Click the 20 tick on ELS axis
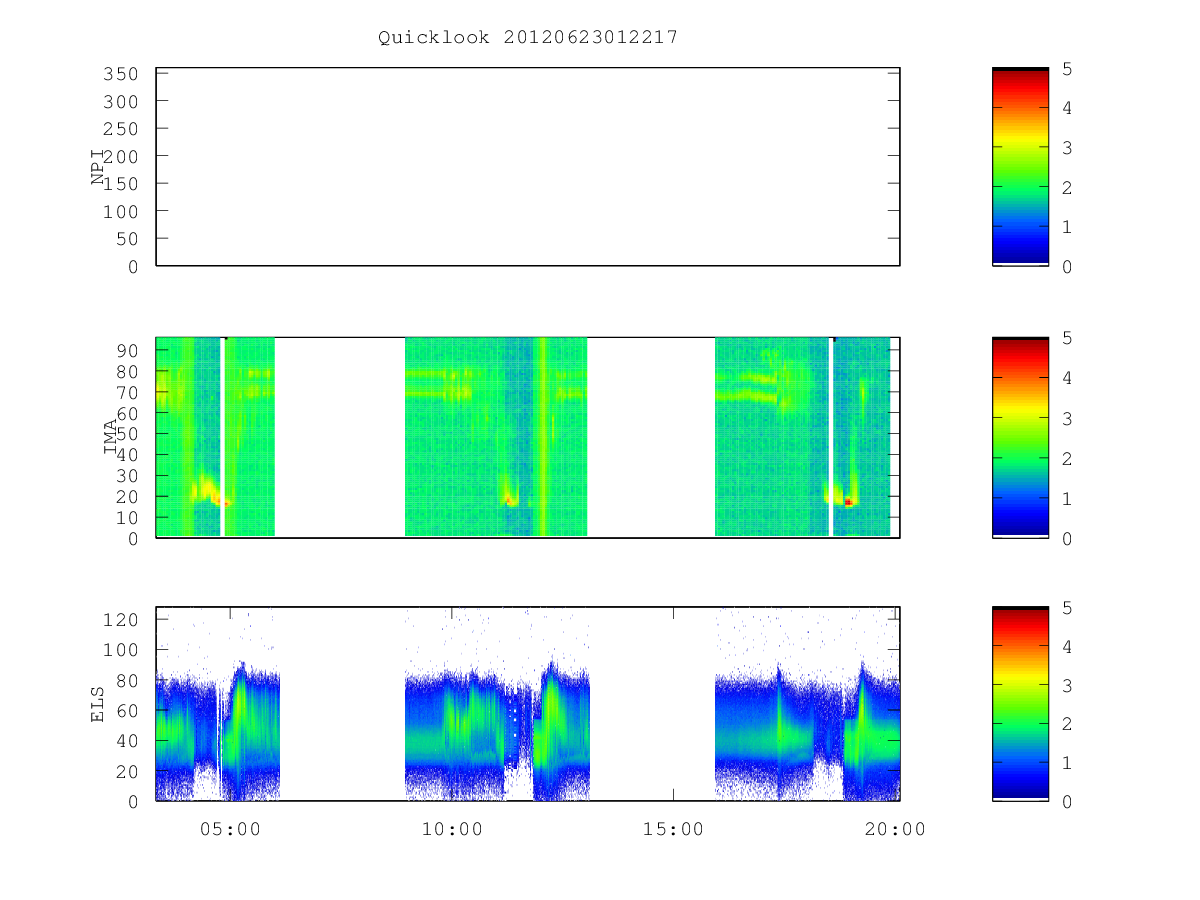The width and height of the screenshot is (1200, 900). (128, 771)
